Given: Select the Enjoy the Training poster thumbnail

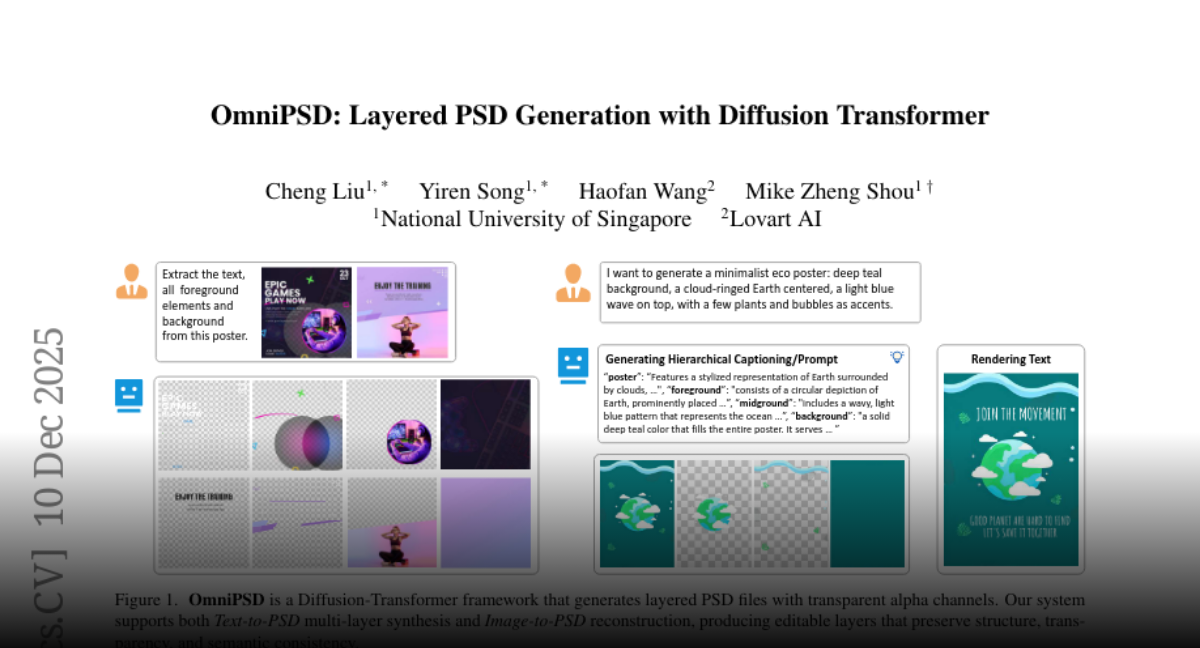Looking at the screenshot, I should (402, 312).
